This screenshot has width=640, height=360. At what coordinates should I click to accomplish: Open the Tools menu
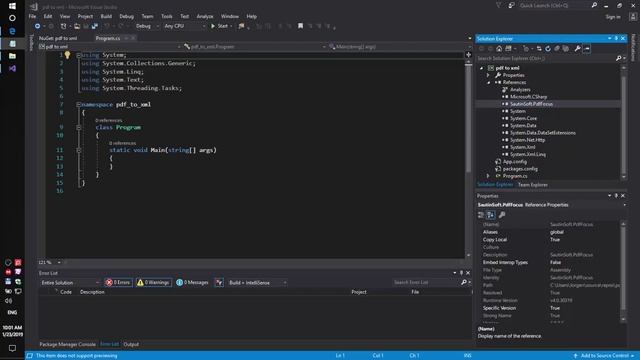click(167, 16)
